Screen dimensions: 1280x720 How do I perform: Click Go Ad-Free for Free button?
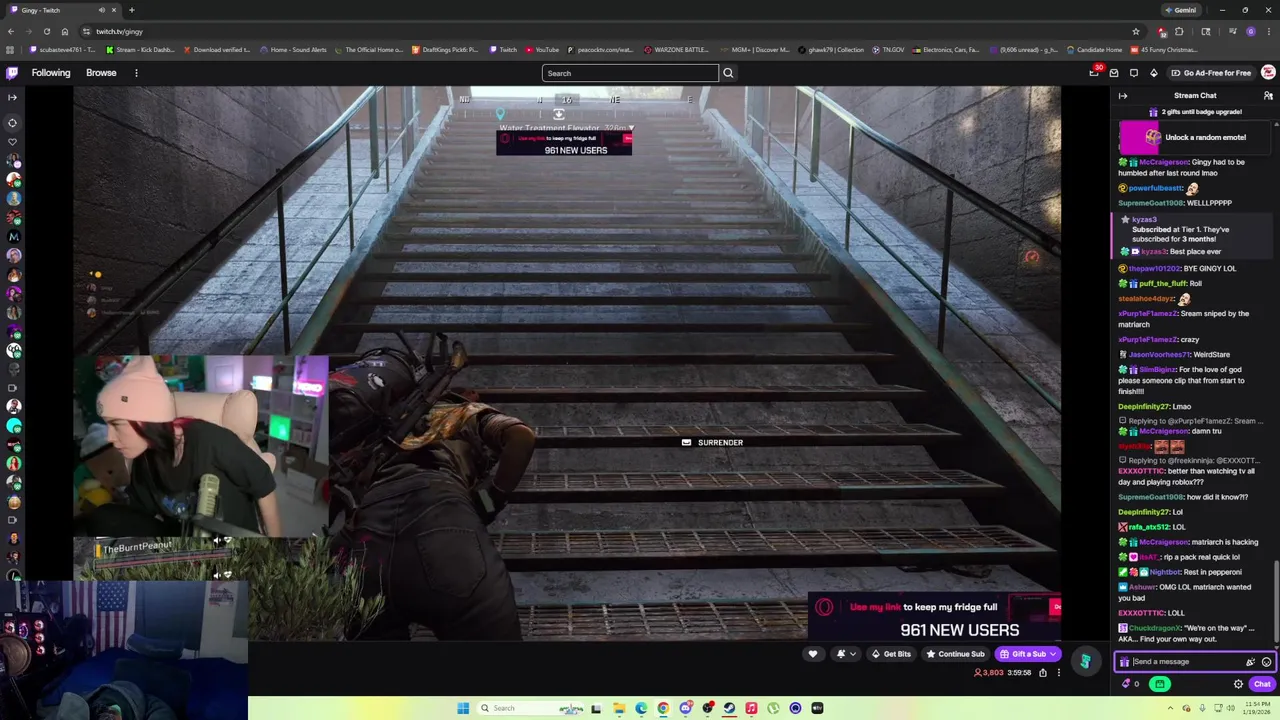pyautogui.click(x=1210, y=73)
